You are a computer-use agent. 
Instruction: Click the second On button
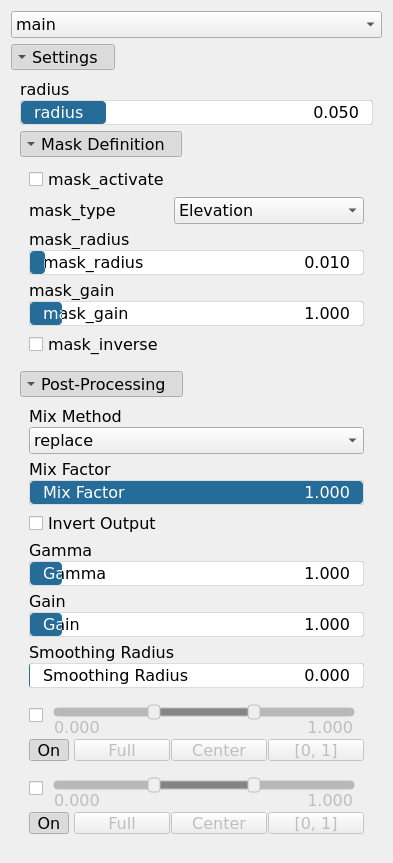click(x=49, y=823)
